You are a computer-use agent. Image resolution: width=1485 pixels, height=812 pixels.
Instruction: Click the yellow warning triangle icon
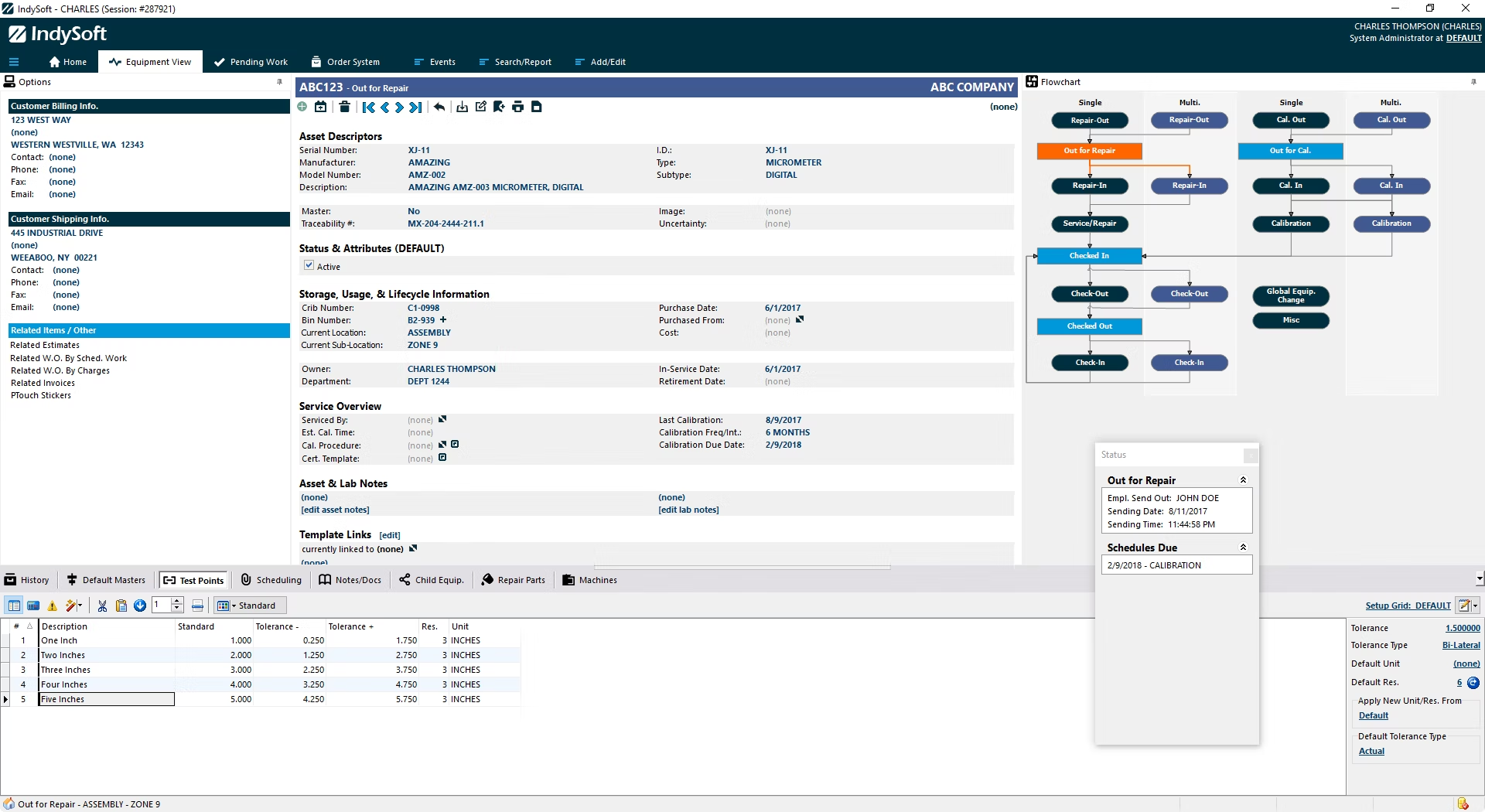pos(52,606)
